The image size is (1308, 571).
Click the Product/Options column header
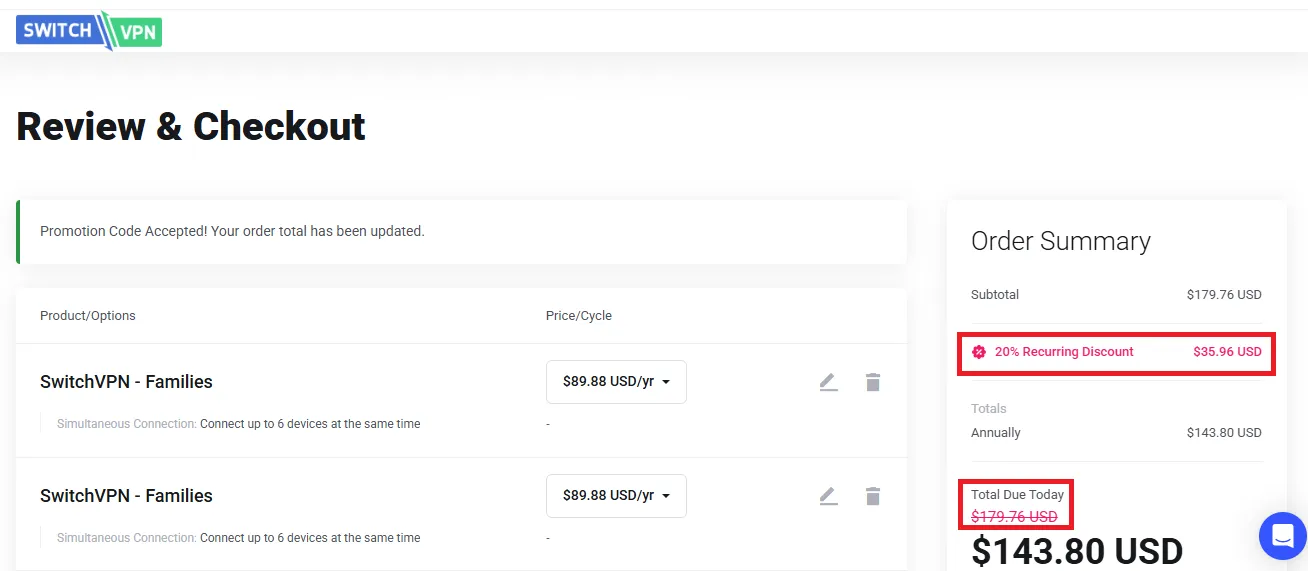coord(88,315)
